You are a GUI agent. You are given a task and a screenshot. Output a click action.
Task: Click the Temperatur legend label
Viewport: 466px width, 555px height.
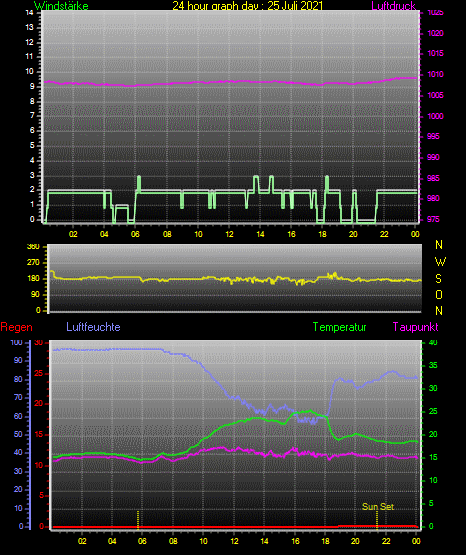coord(339,327)
